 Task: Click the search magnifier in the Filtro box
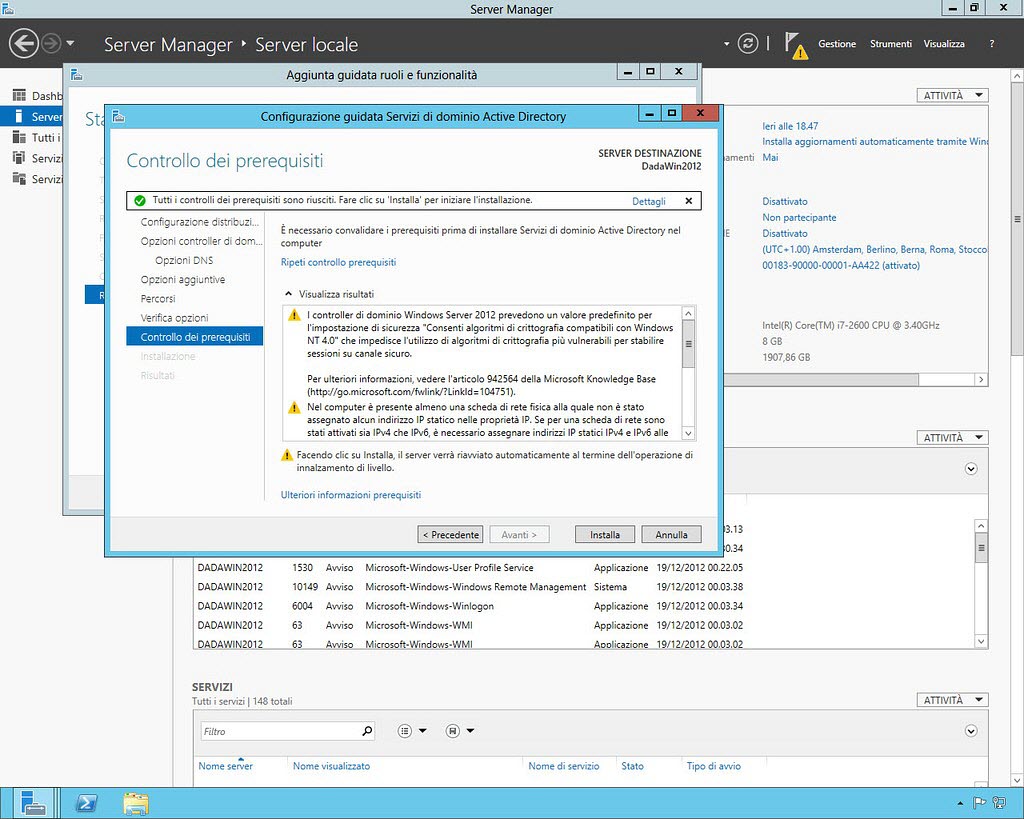click(x=367, y=731)
